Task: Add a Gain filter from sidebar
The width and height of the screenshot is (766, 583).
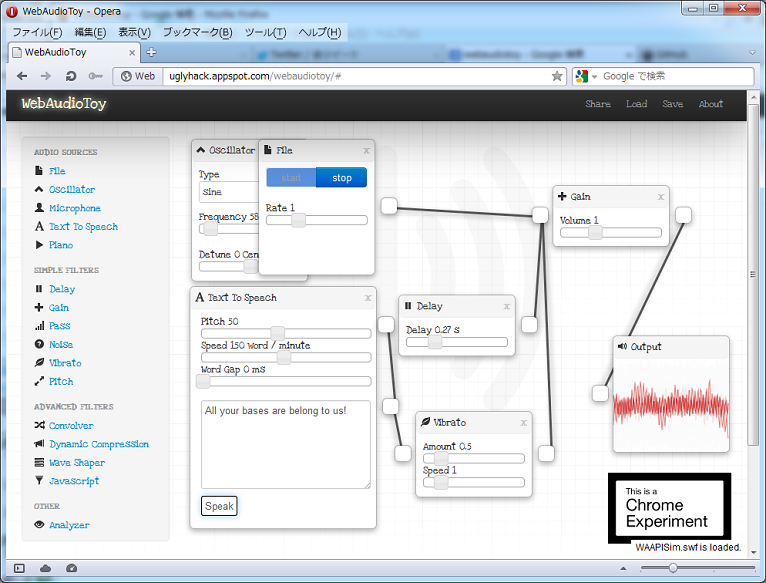Action: click(x=59, y=307)
